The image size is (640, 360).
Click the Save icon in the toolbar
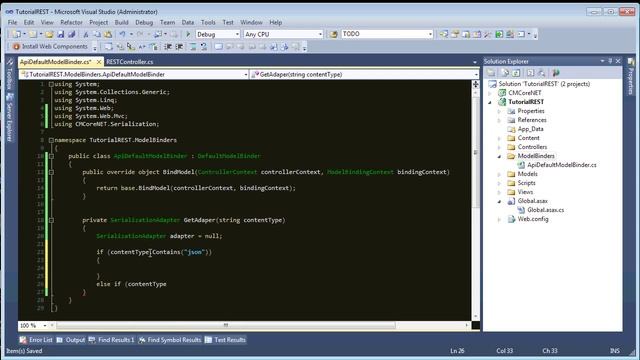tap(60, 34)
